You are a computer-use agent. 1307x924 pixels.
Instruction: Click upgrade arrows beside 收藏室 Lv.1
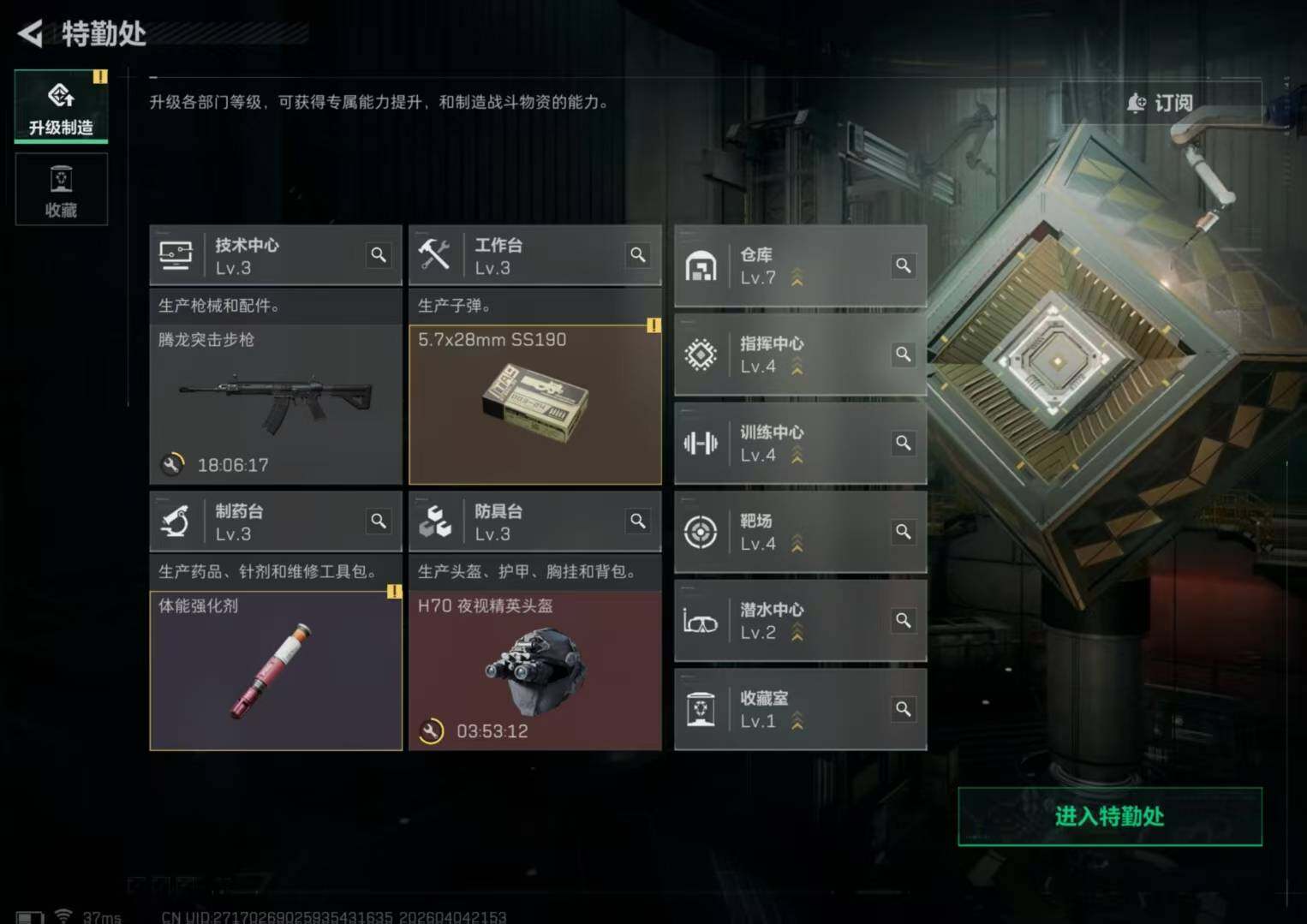pos(797,721)
